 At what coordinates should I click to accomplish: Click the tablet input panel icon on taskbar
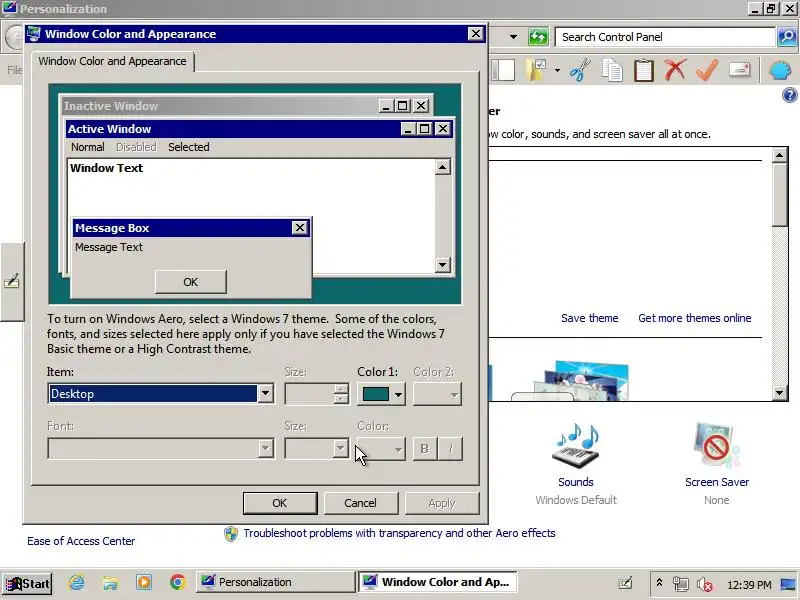pyautogui.click(x=625, y=583)
